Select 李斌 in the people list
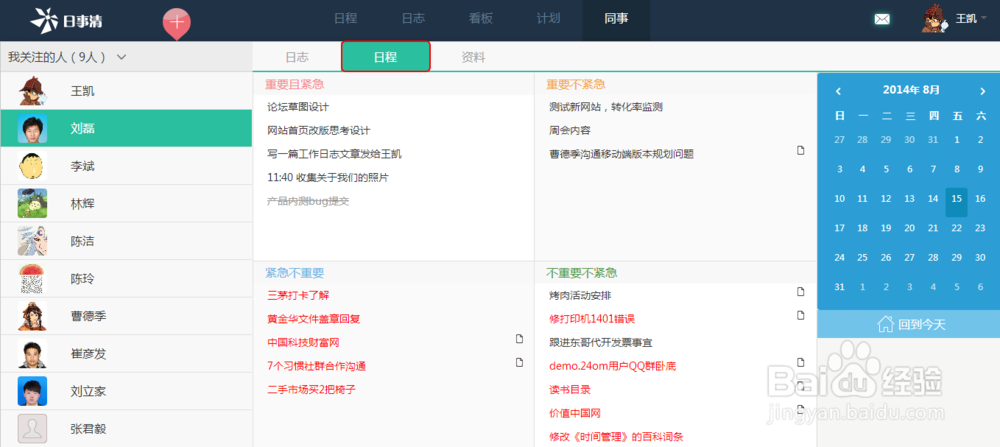Viewport: 1000px width, 447px height. point(83,166)
